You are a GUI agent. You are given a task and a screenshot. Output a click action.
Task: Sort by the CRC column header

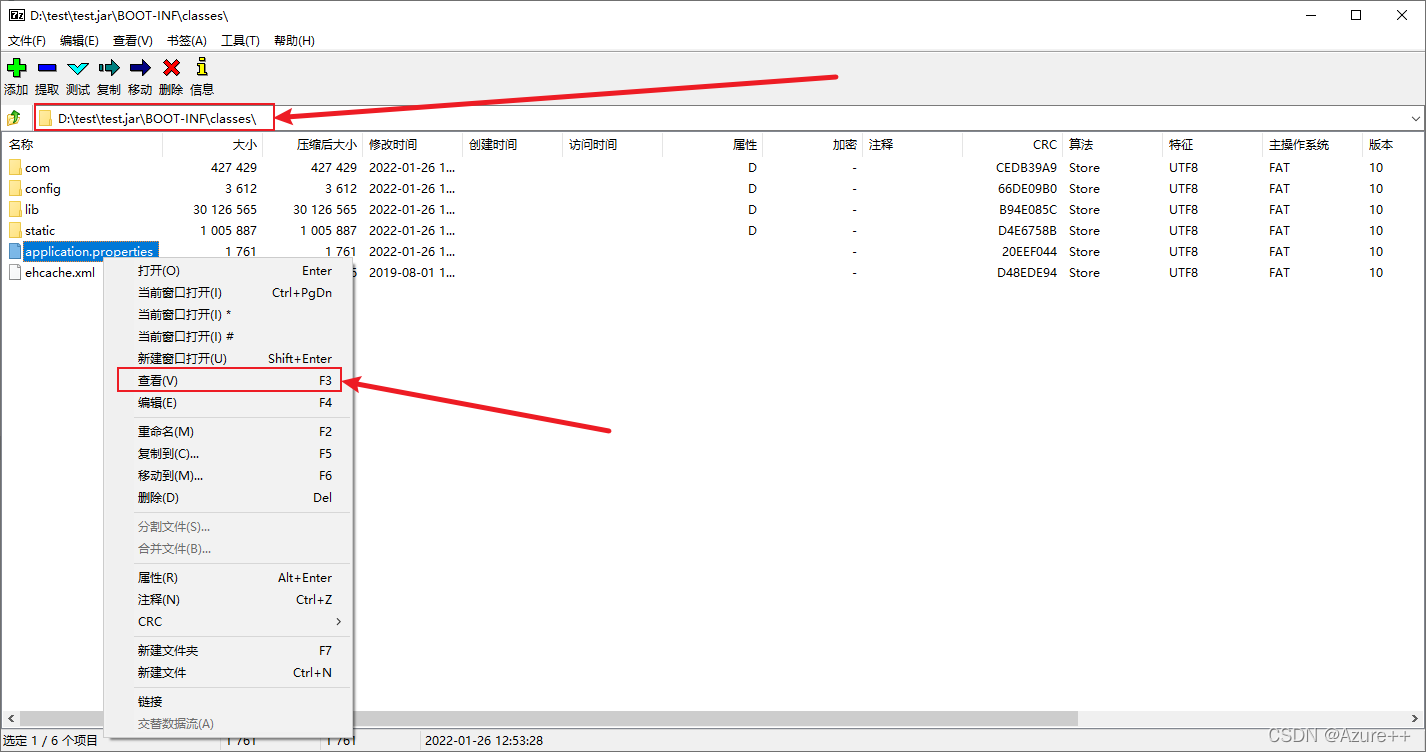[1012, 145]
